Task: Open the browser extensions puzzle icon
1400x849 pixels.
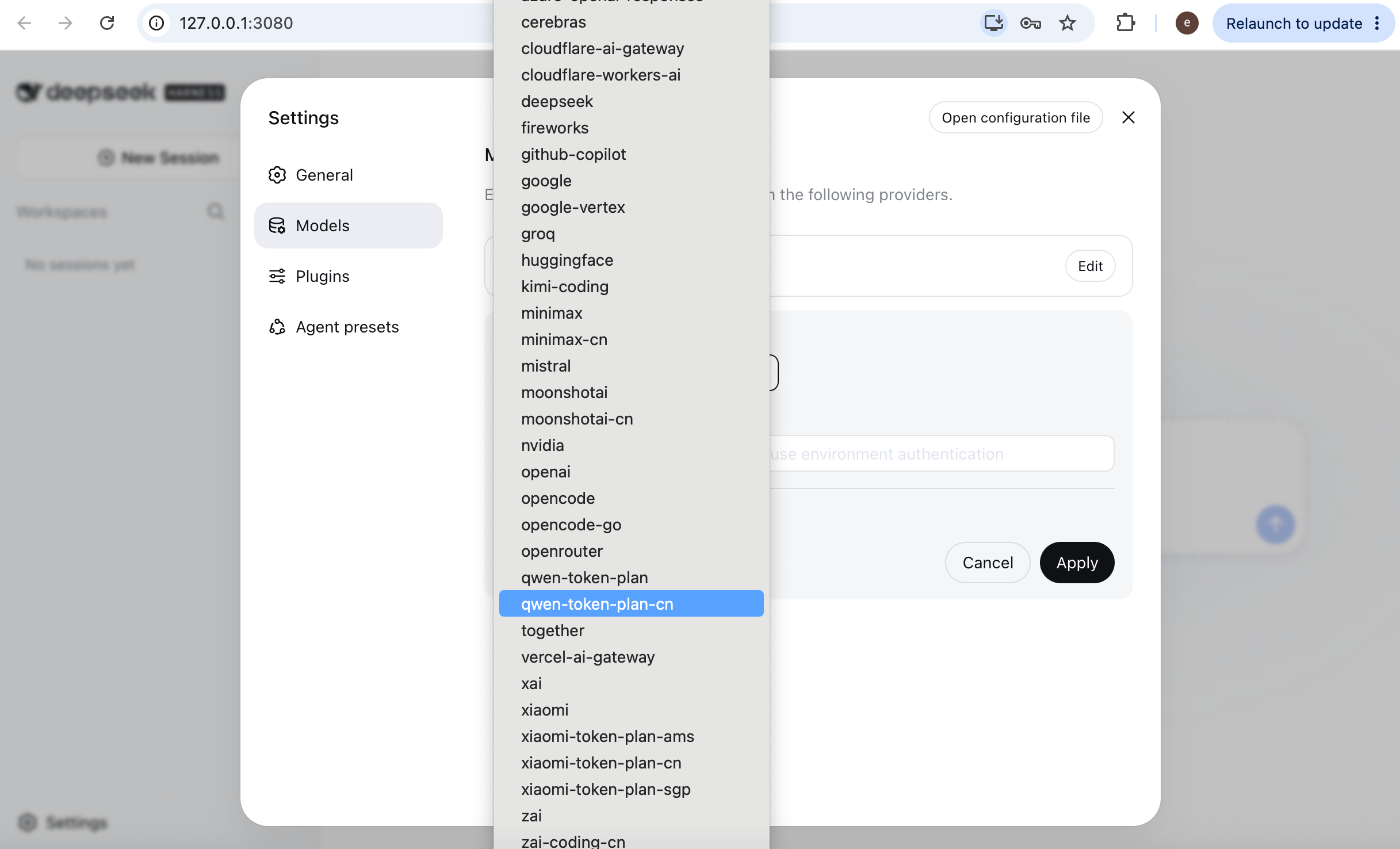Action: click(1125, 23)
